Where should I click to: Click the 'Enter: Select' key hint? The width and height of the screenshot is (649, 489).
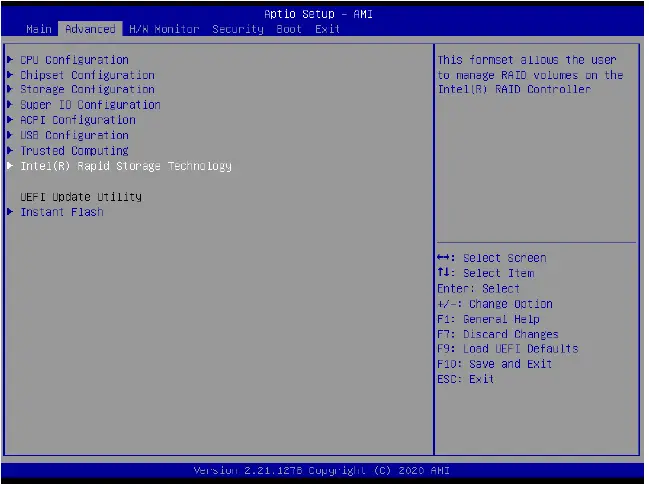(478, 289)
